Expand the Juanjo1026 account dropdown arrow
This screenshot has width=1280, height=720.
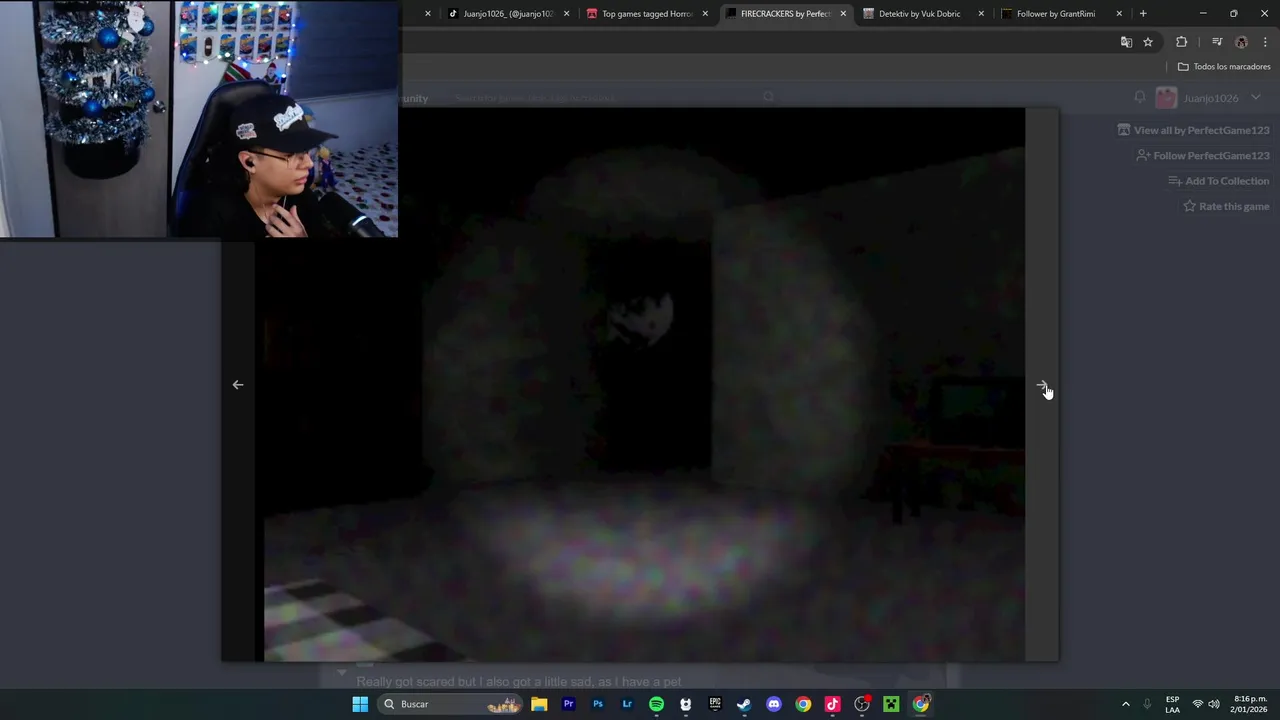coord(1256,98)
